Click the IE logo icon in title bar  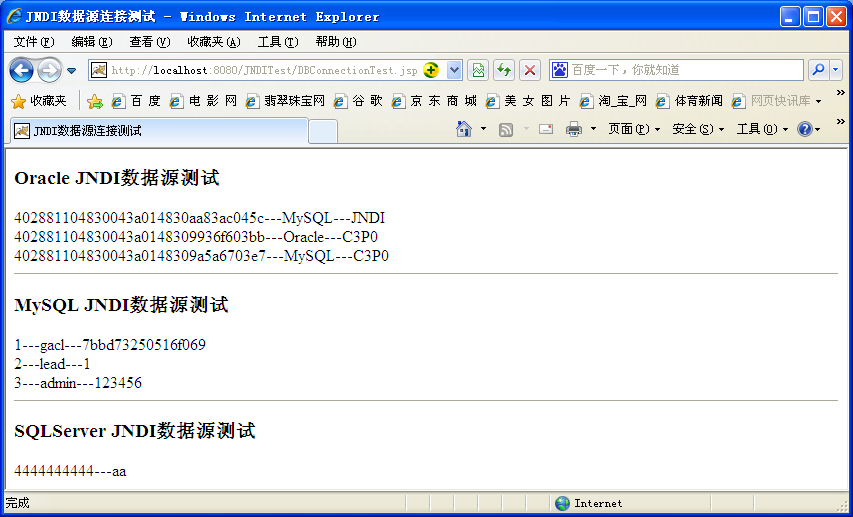(x=14, y=16)
